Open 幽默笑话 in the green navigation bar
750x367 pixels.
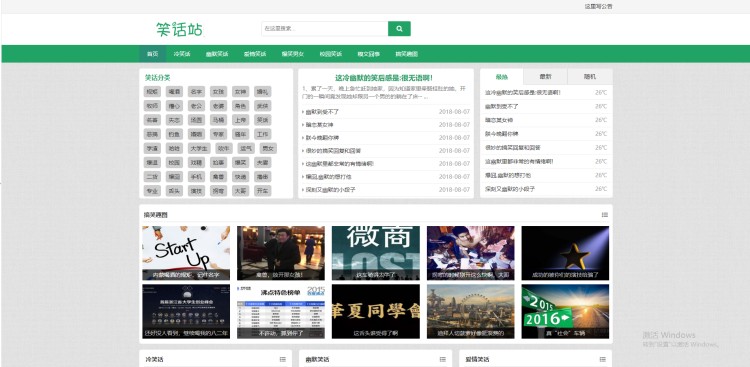pyautogui.click(x=217, y=54)
